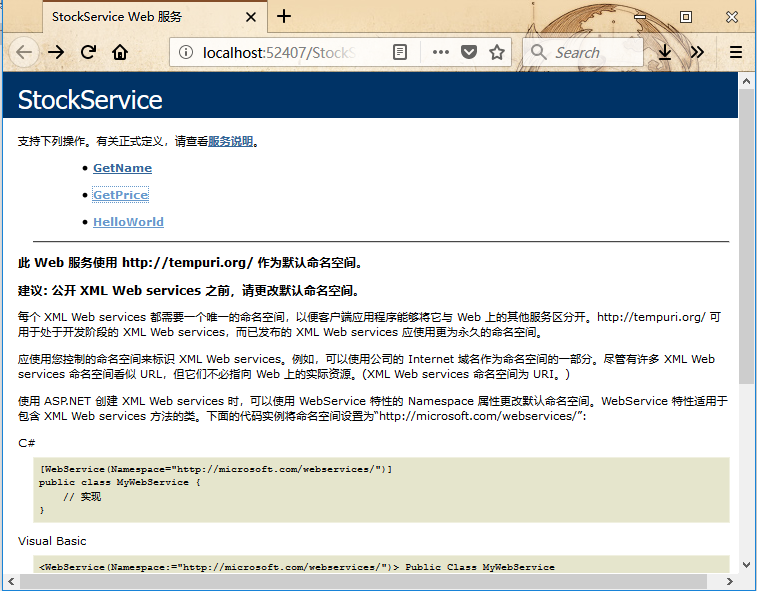Open the page actions three-dots menu

[x=440, y=52]
